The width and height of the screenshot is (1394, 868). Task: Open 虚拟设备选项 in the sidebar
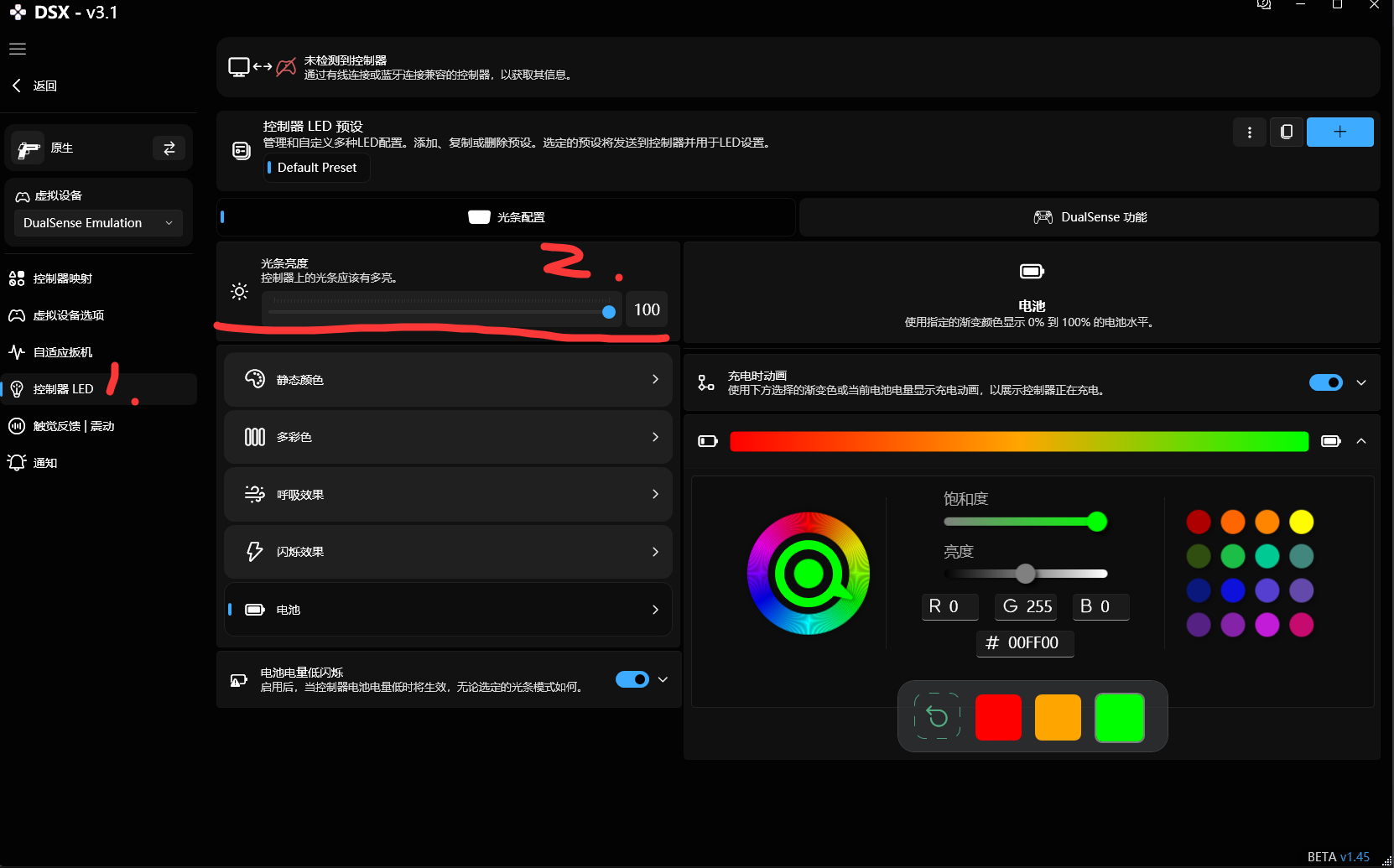click(x=98, y=315)
